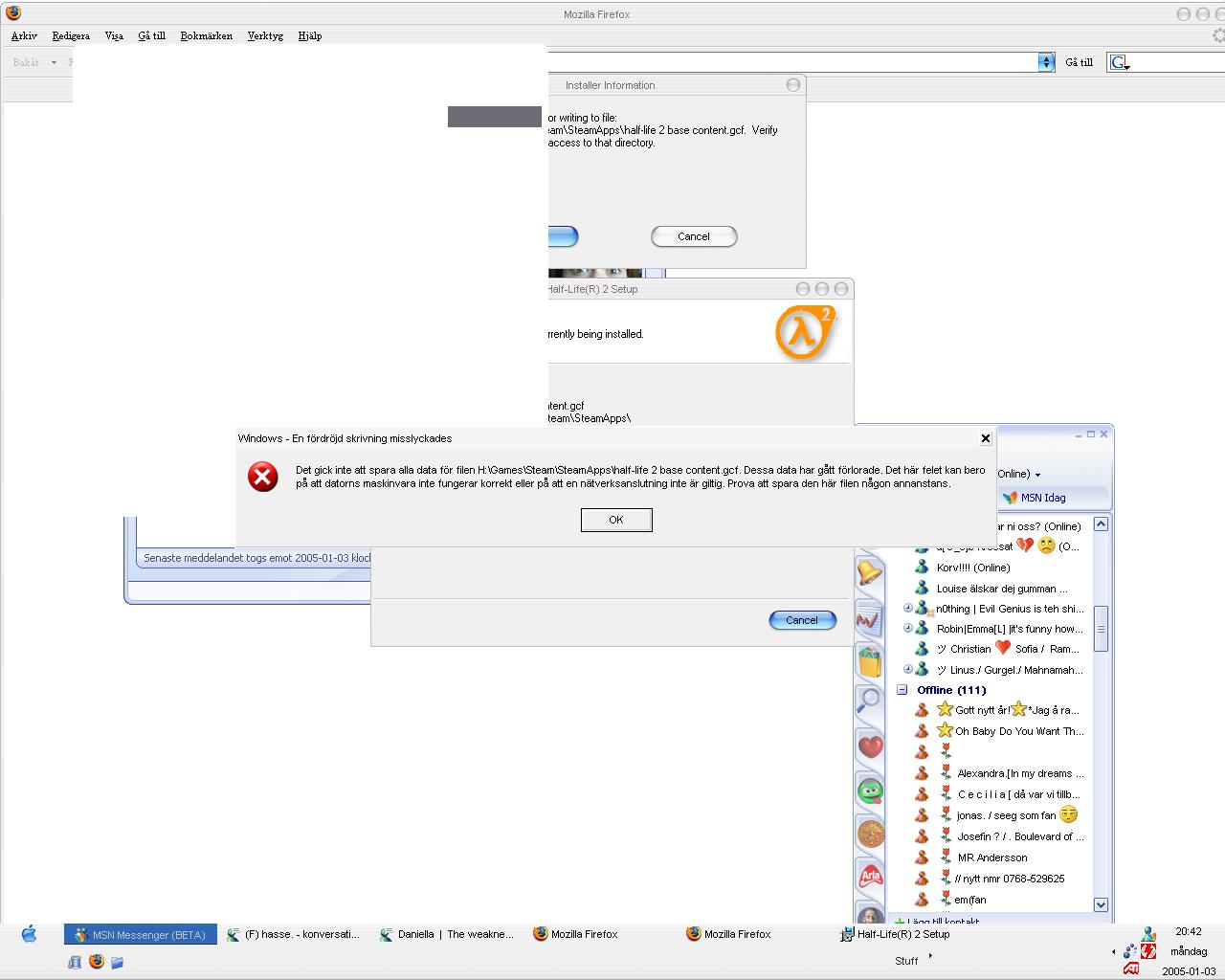Click the Half-Life 2 lambda logo
Image resolution: width=1225 pixels, height=980 pixels.
[x=805, y=332]
